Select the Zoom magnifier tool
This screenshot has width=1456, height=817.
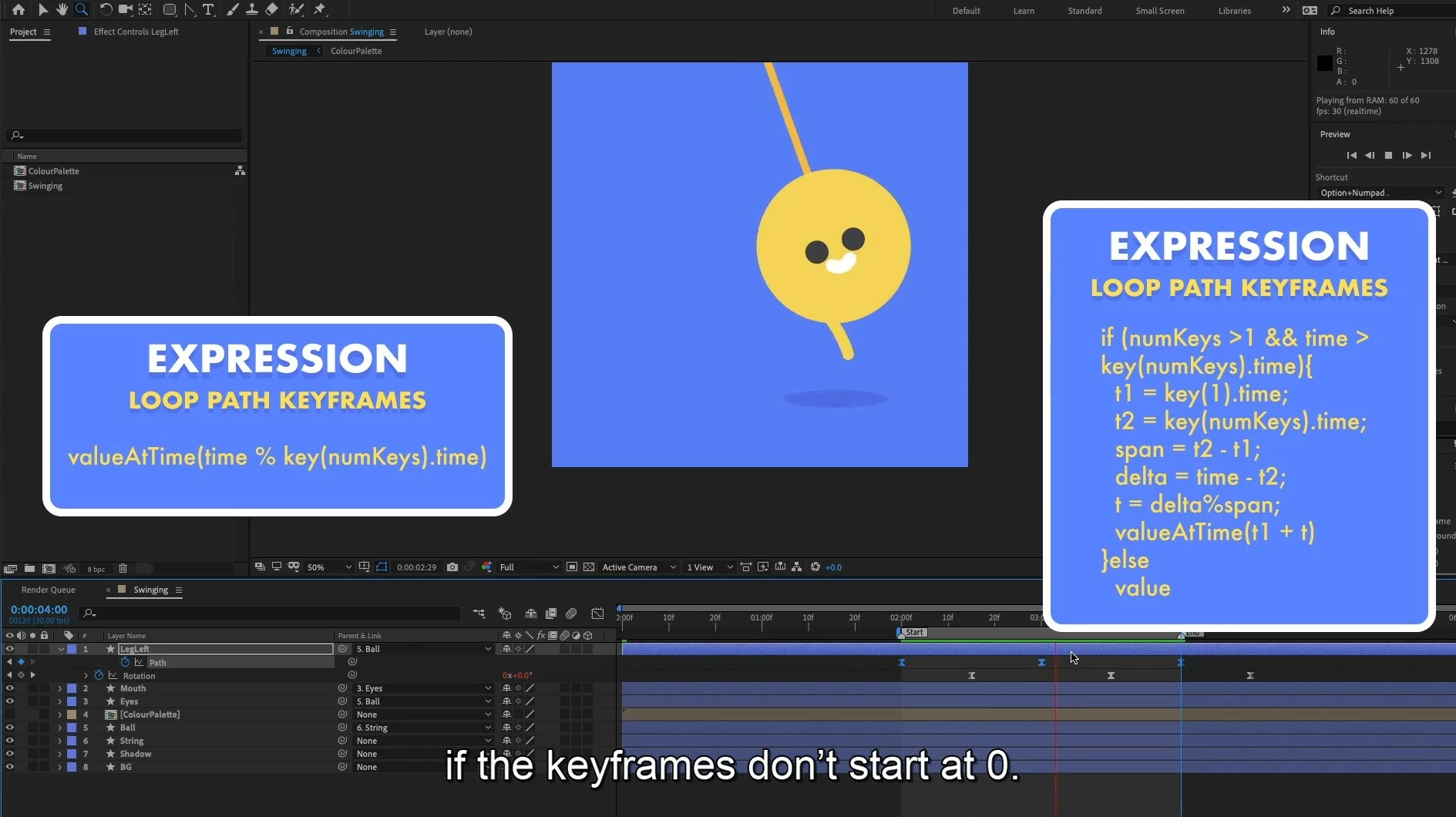(82, 10)
